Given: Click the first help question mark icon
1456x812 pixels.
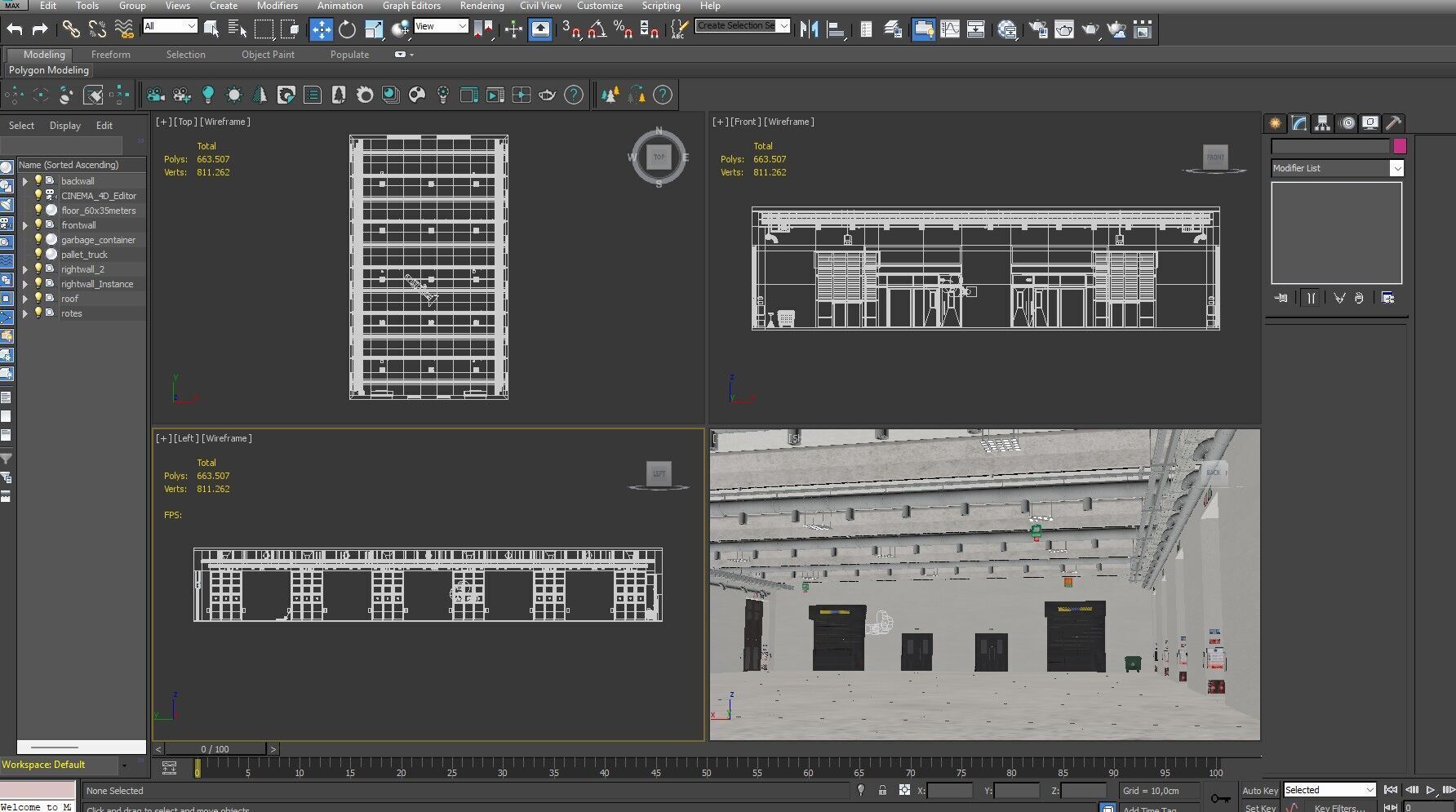Looking at the screenshot, I should 574,95.
